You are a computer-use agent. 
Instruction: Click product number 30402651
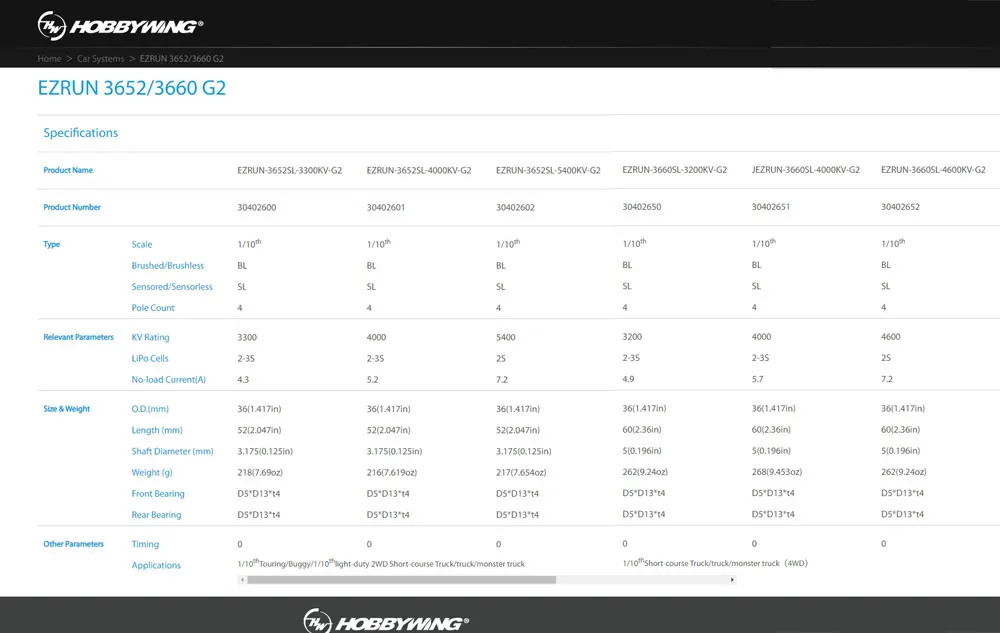(x=771, y=207)
